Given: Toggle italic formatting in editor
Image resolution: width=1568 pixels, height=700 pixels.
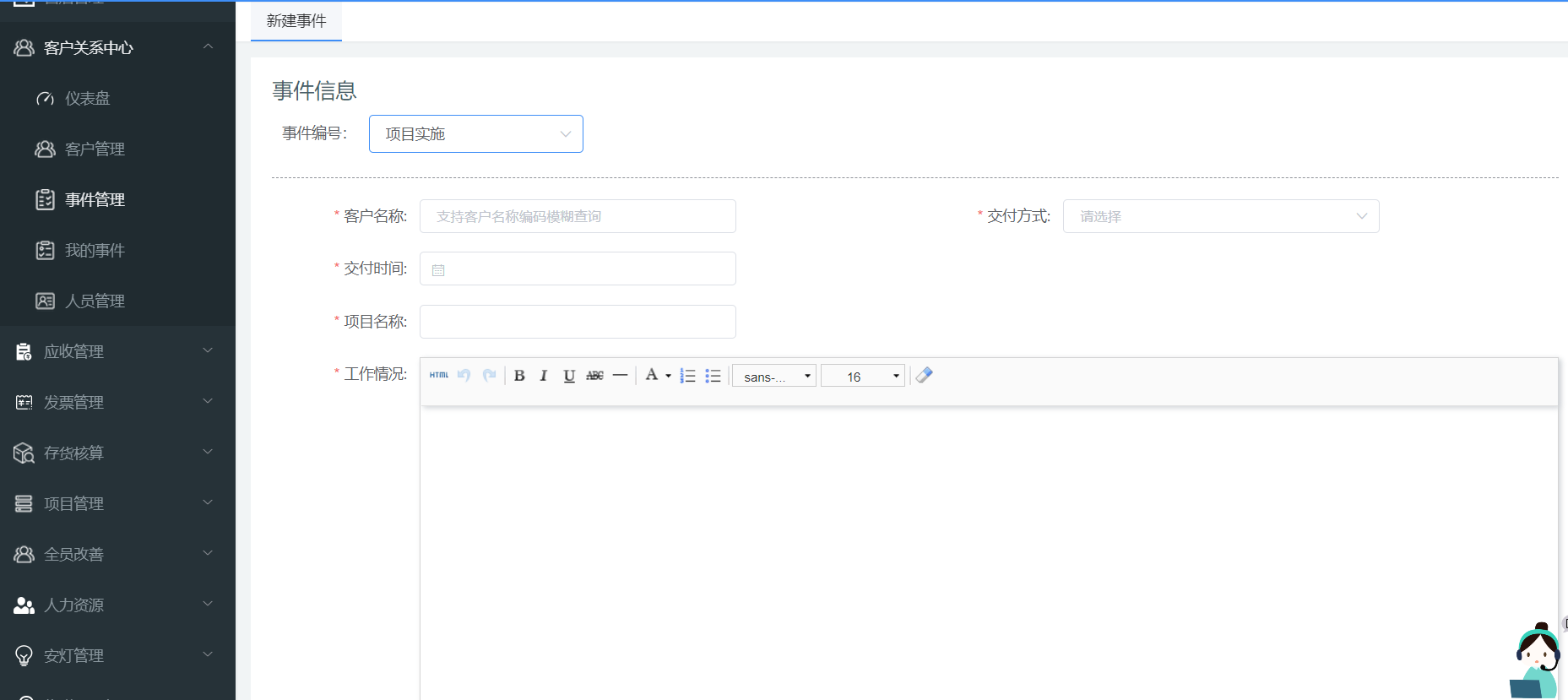Looking at the screenshot, I should (x=544, y=376).
